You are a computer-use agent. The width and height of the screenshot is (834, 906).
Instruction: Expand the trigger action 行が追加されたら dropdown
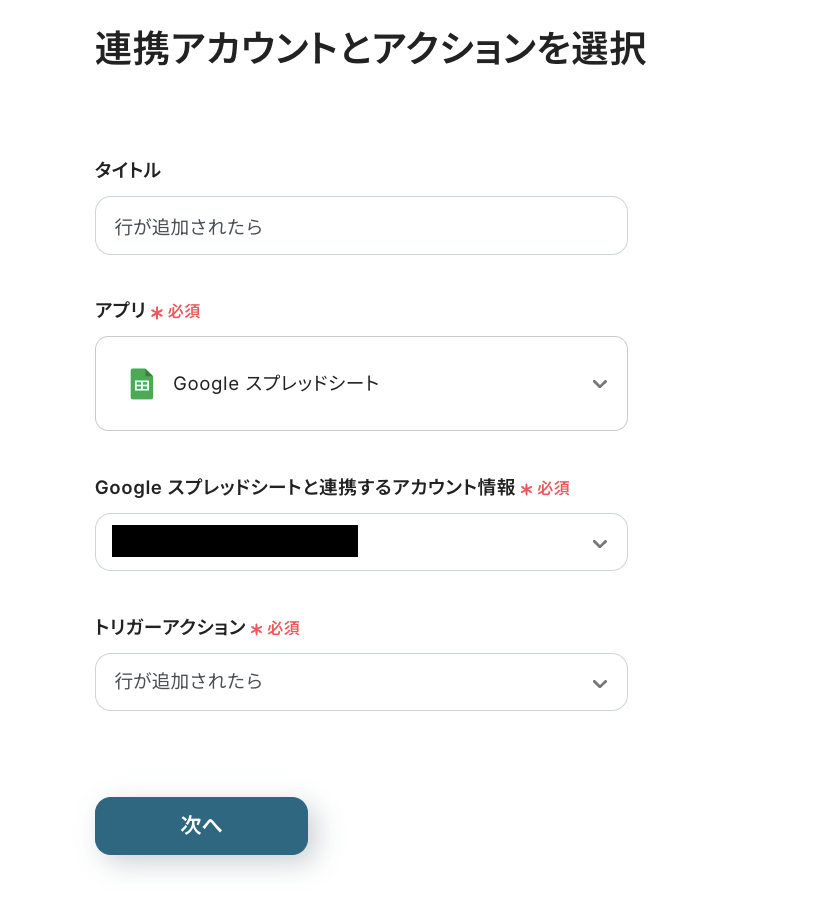(x=360, y=682)
